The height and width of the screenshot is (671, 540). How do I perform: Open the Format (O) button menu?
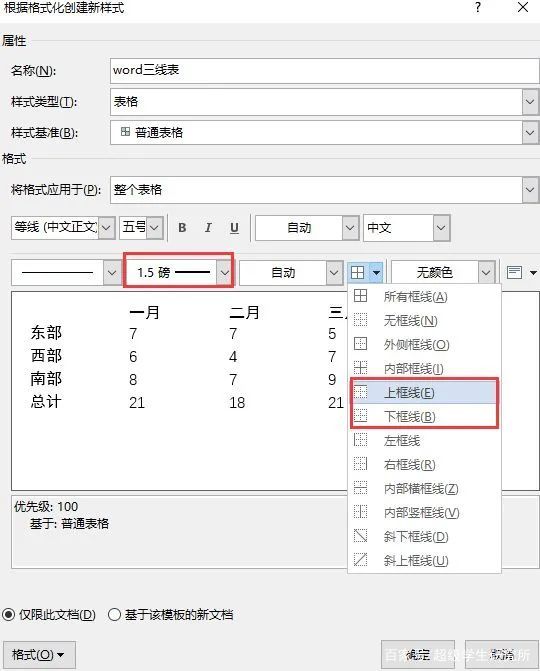point(39,654)
